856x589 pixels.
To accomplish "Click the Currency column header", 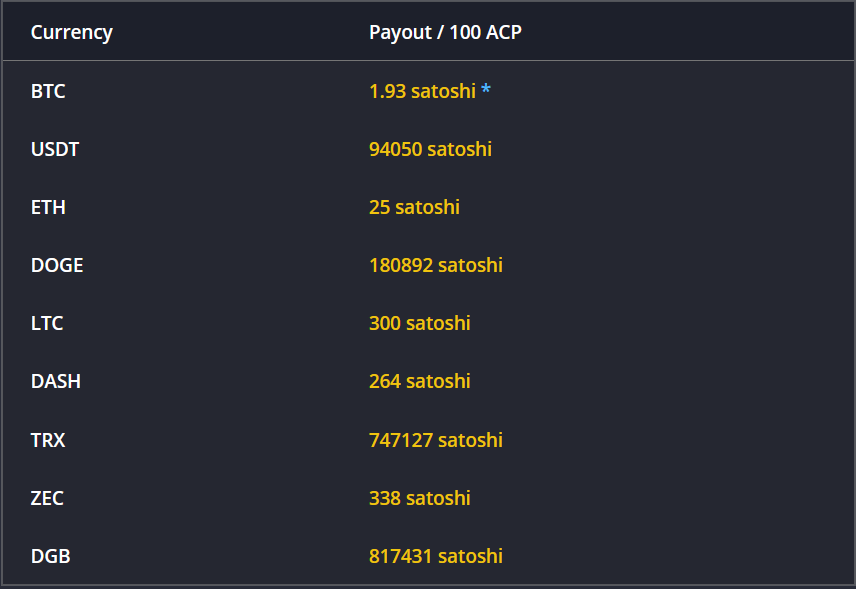I will click(72, 32).
